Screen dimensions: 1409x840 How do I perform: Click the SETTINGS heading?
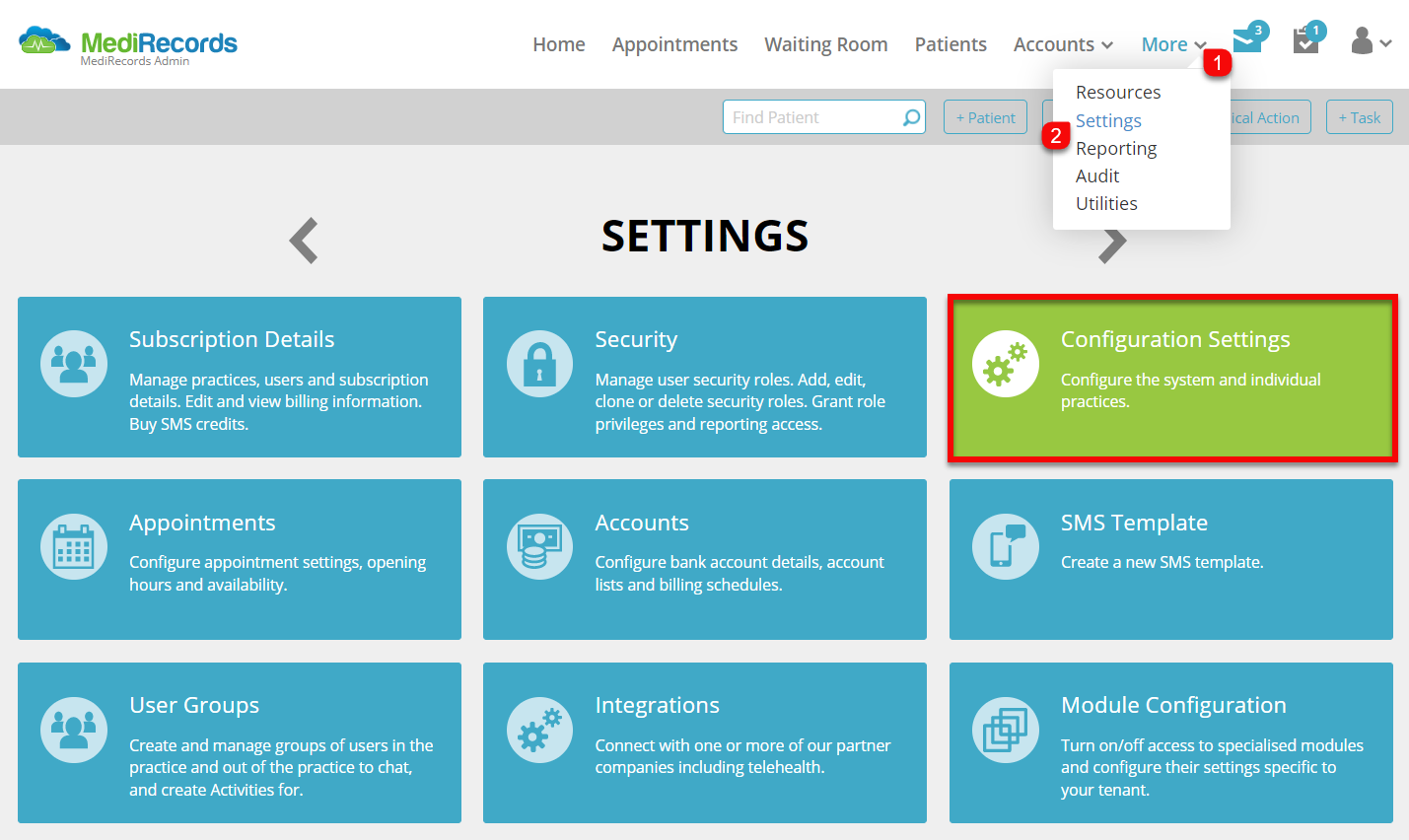705,237
